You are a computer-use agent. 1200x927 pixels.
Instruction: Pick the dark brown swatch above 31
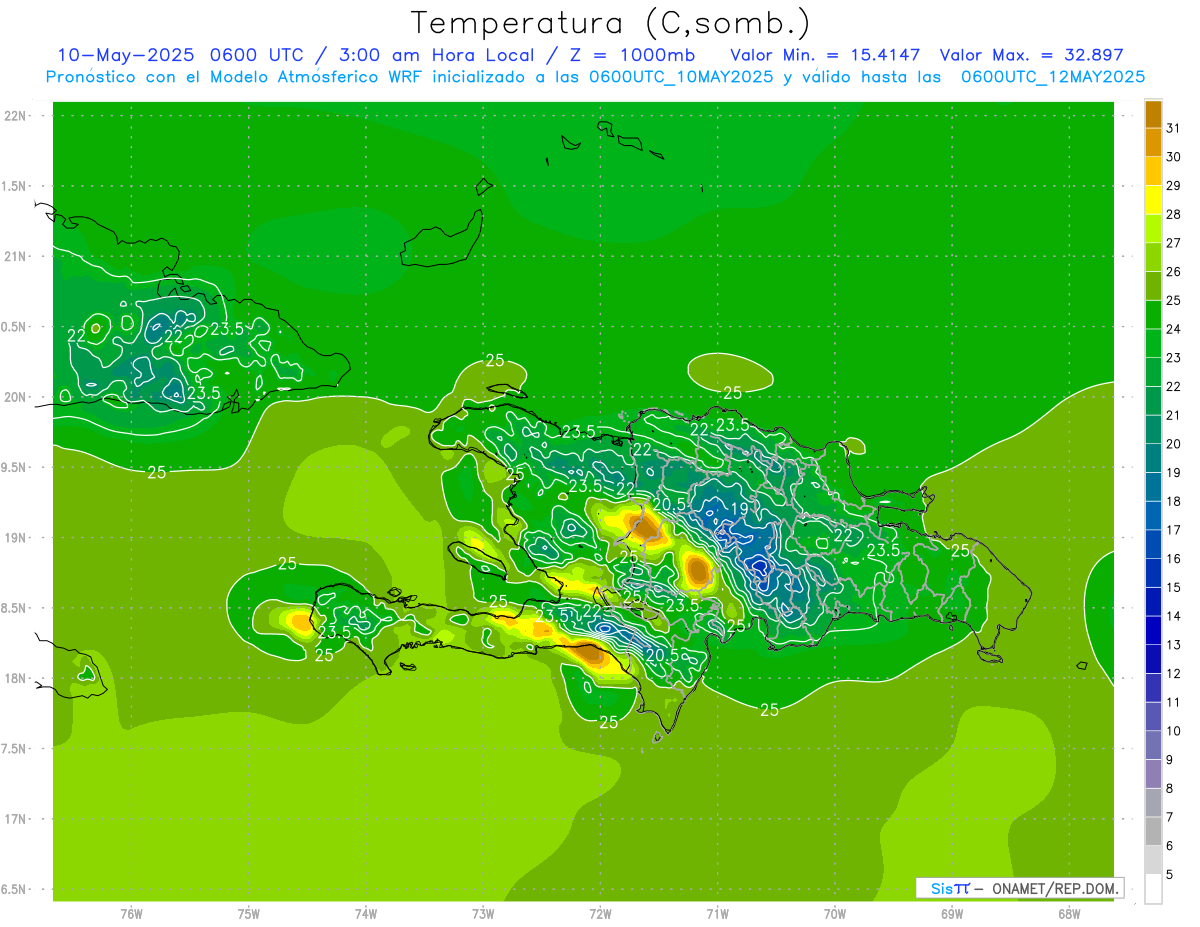pos(1153,115)
